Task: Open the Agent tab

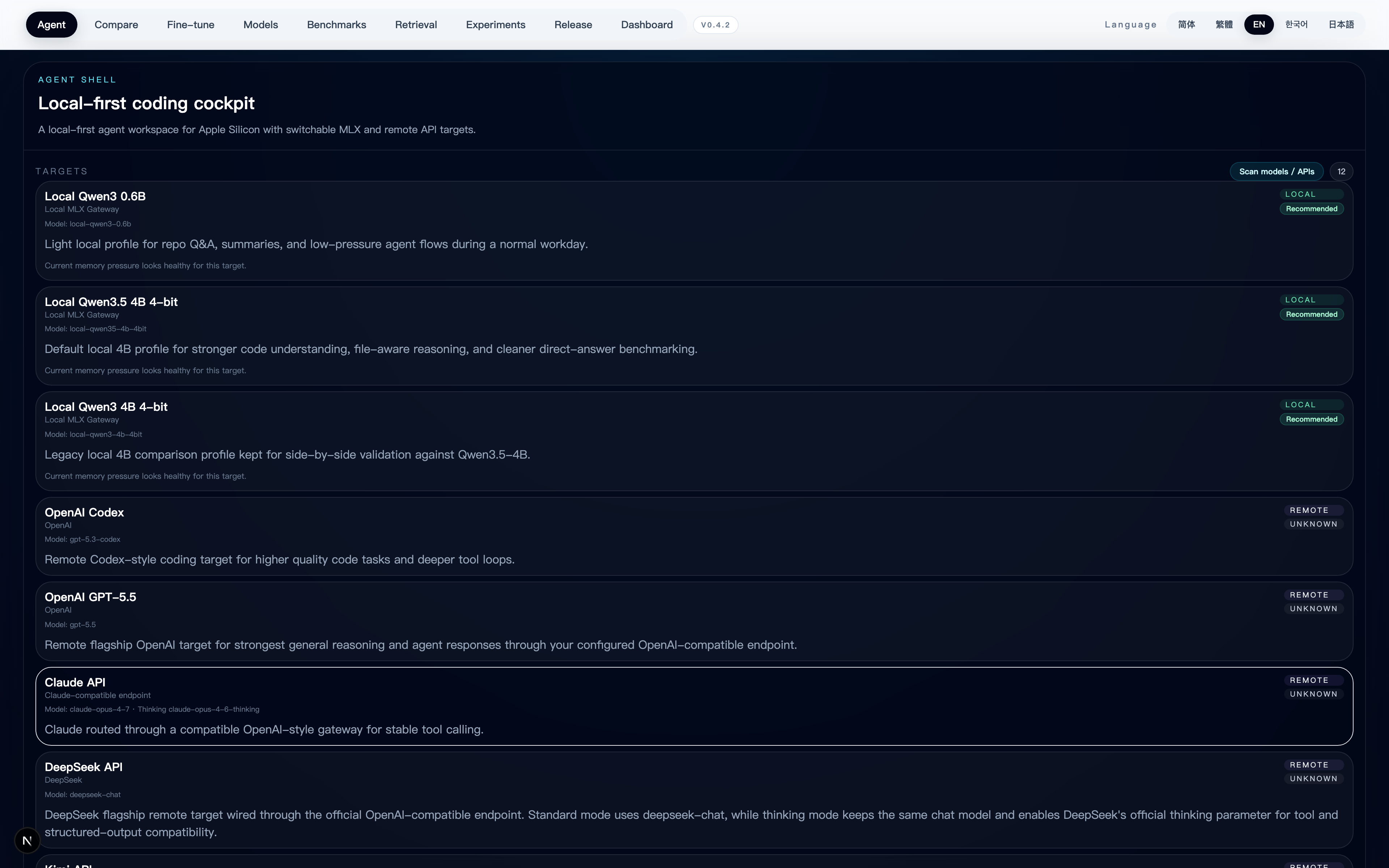Action: (x=52, y=25)
